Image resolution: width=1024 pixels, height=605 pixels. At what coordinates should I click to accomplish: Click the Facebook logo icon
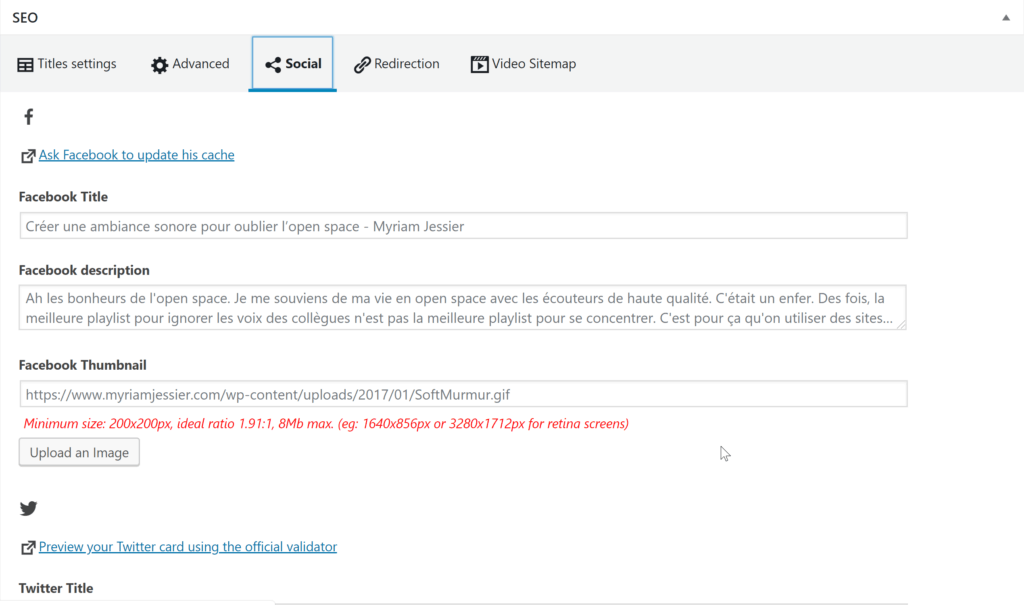point(29,117)
